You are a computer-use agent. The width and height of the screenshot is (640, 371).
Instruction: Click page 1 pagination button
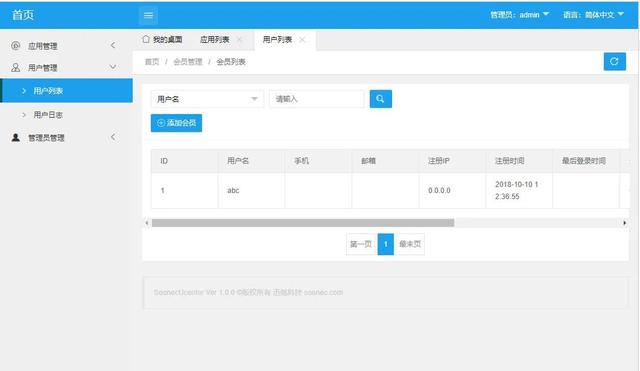(x=386, y=244)
